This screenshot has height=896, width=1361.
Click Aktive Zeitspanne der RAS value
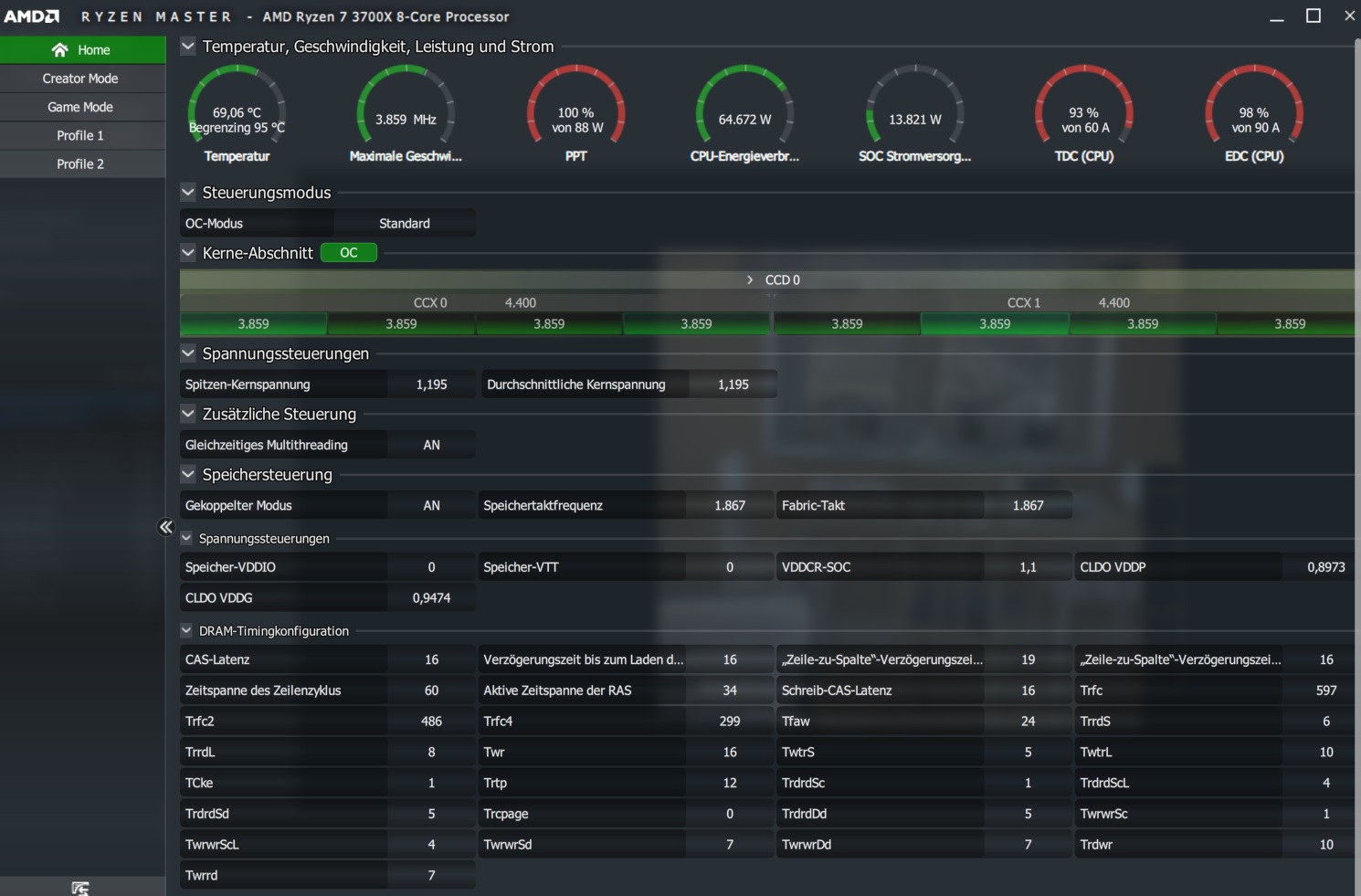(730, 690)
